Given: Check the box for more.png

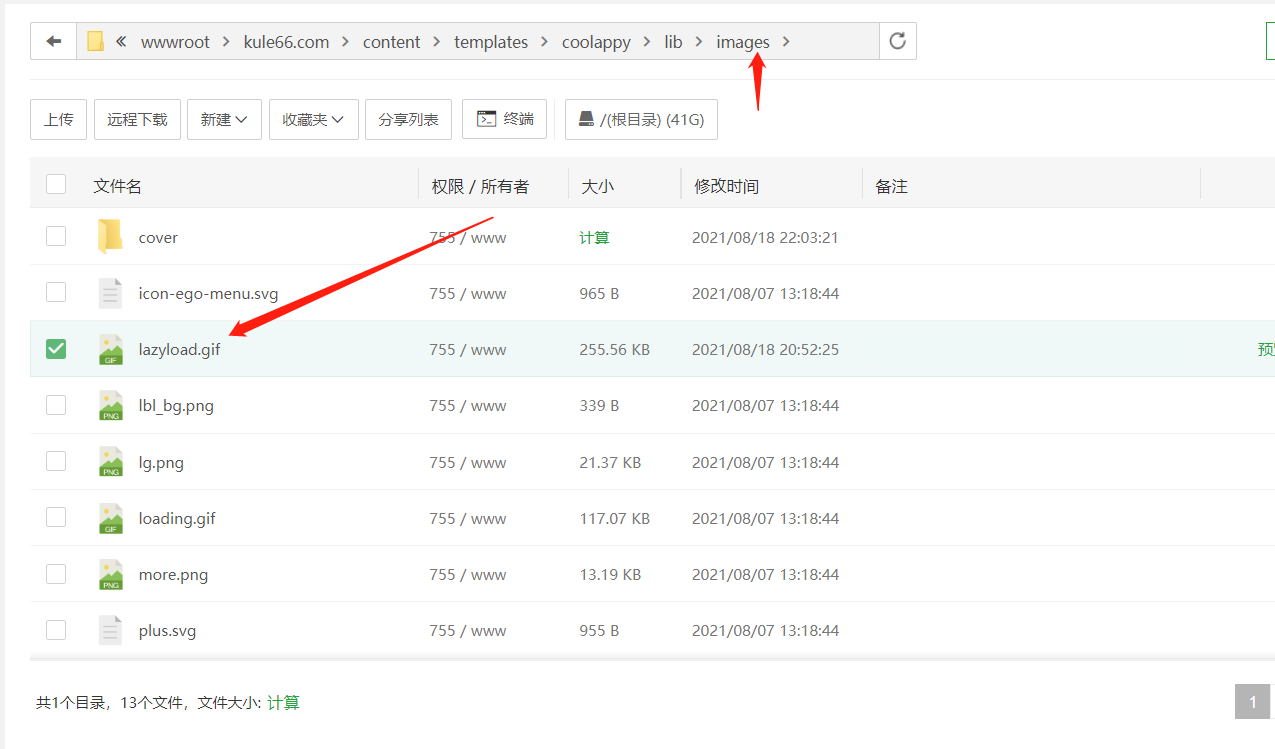Looking at the screenshot, I should [56, 574].
